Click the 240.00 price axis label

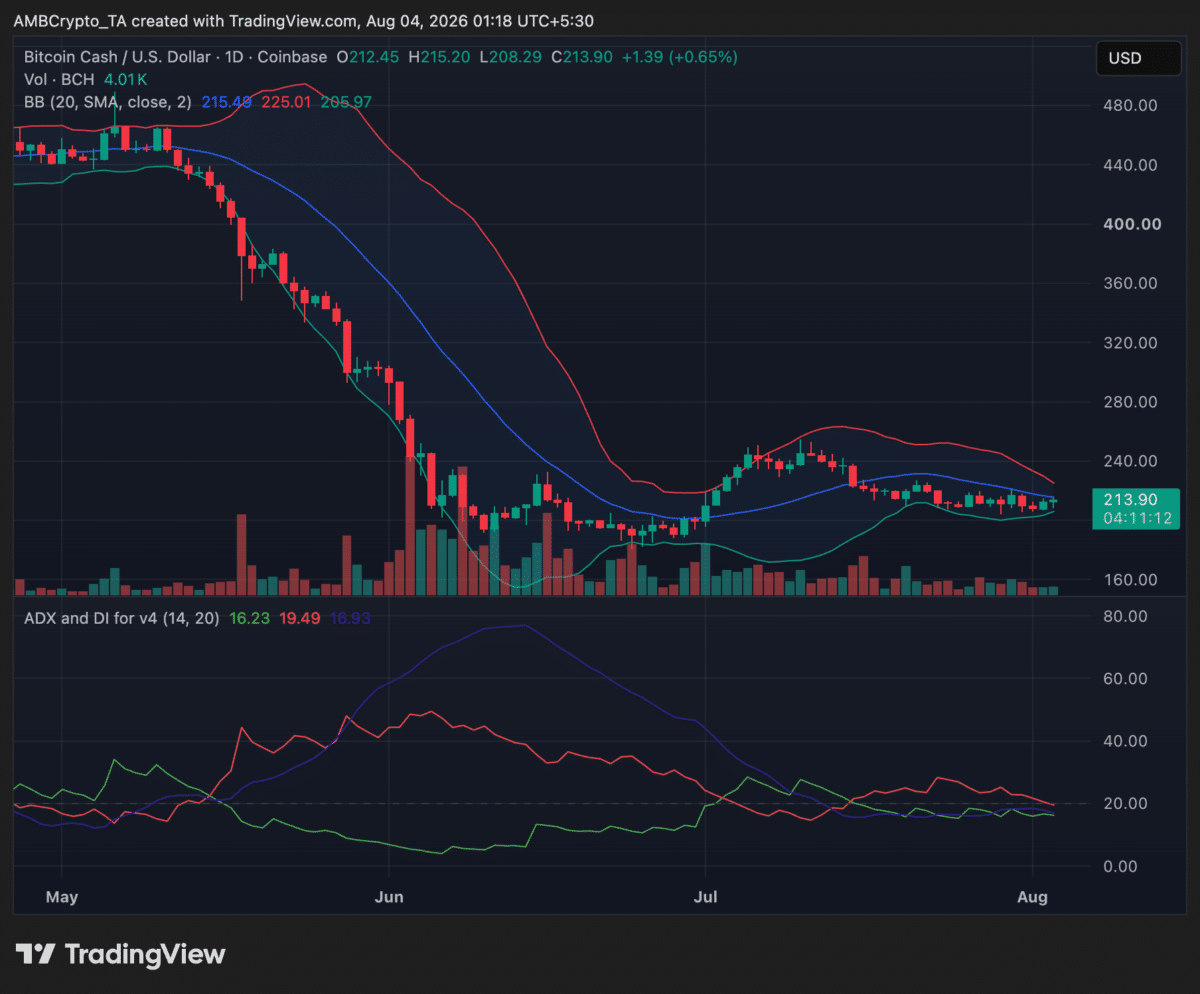pos(1131,461)
